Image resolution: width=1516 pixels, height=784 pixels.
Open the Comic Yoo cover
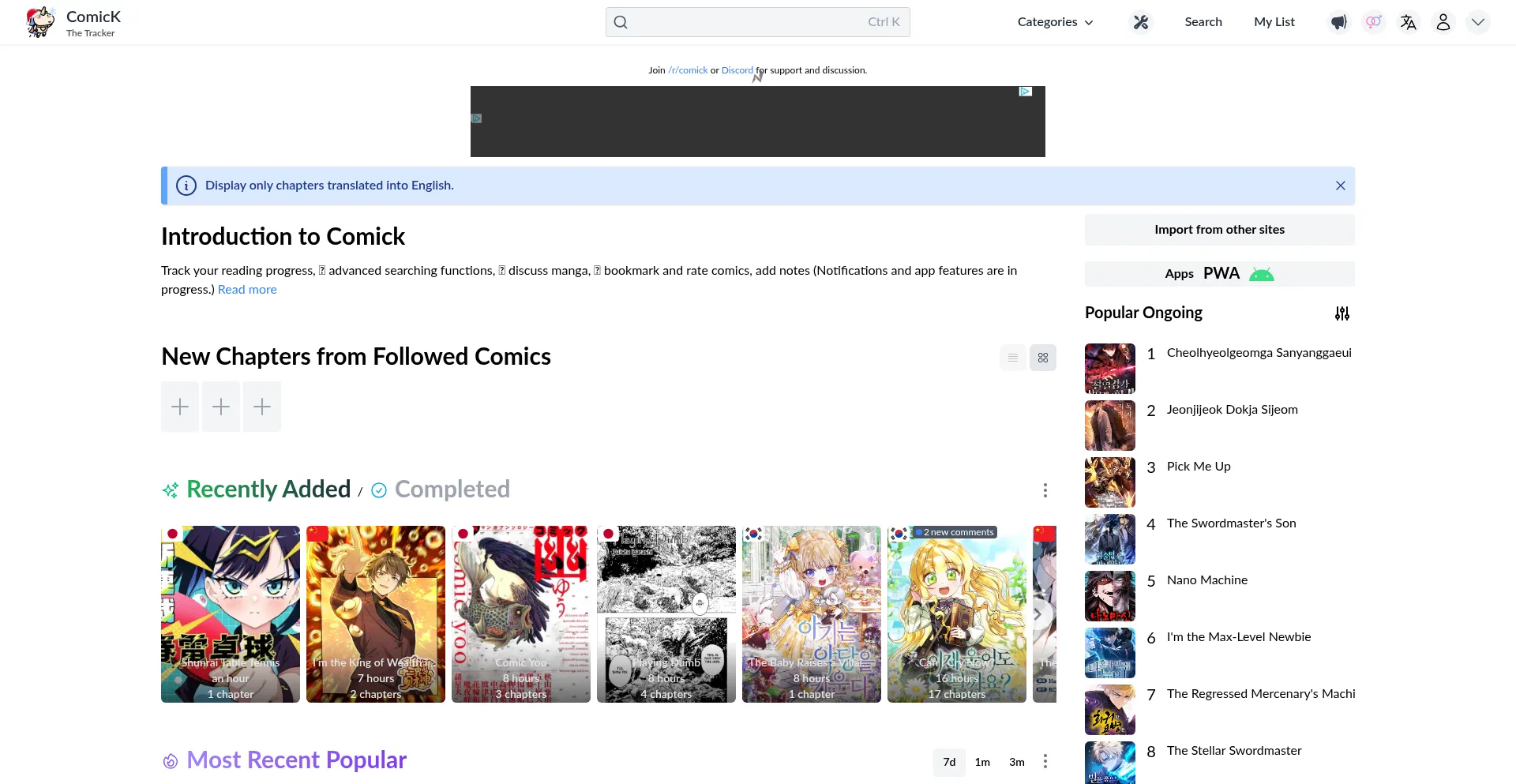(521, 614)
